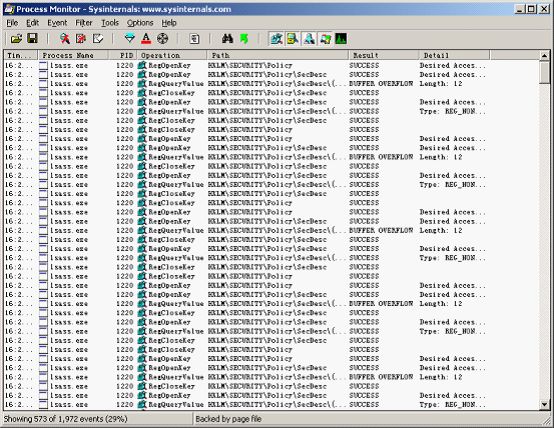
Task: Open Find with the binoculars icon
Action: click(228, 39)
